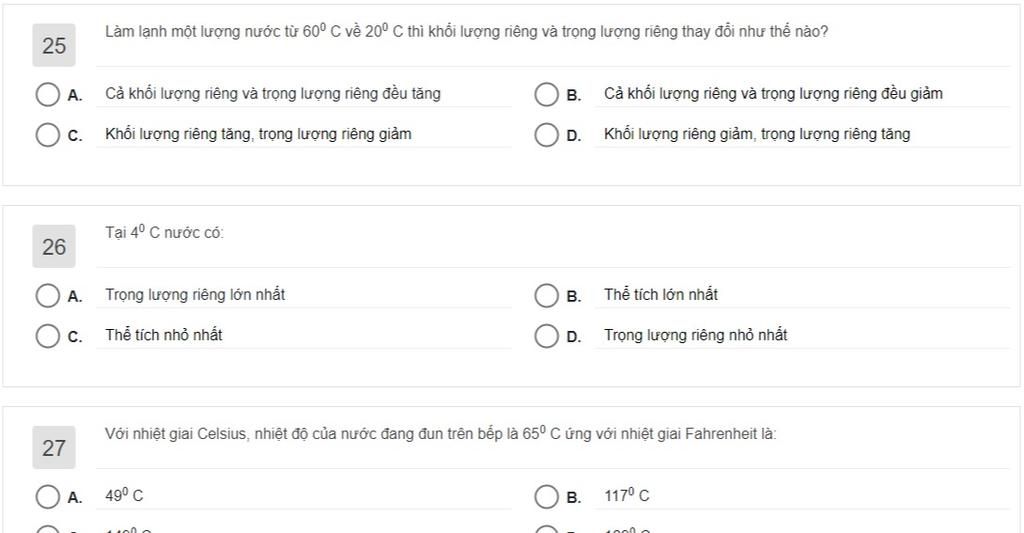
Task: Select answer B for question 25
Action: (546, 94)
